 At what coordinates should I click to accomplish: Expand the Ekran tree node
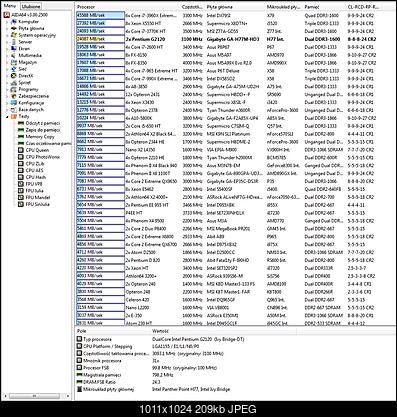pyautogui.click(x=7, y=49)
